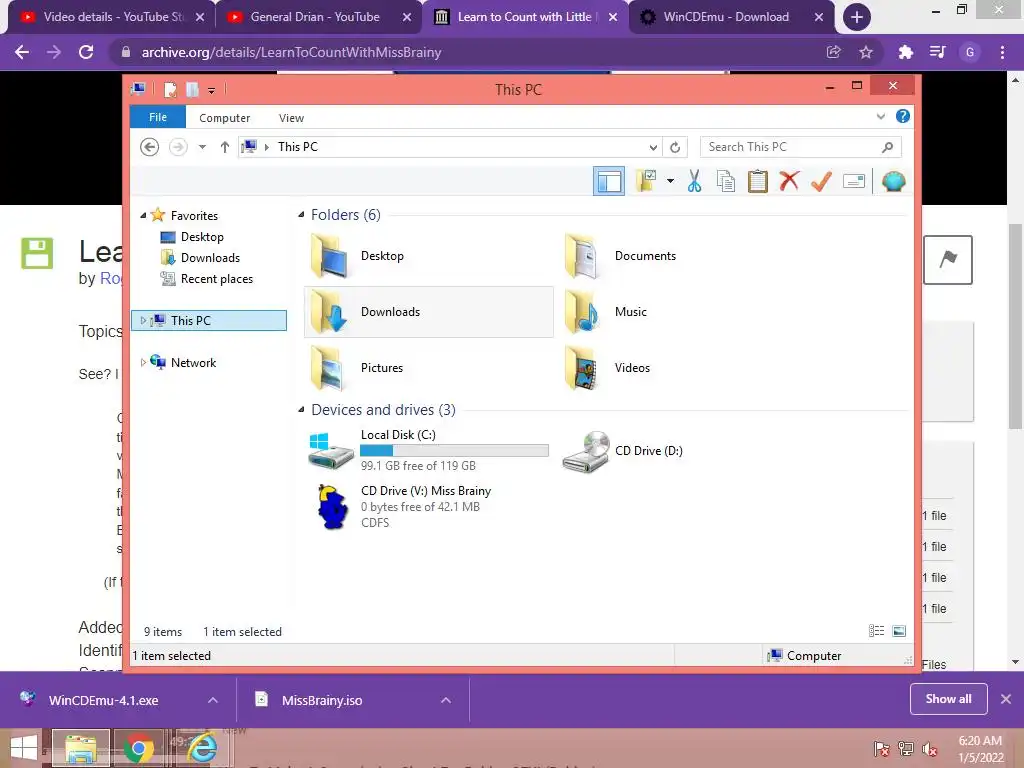Open recent locations dropdown arrow

pos(202,147)
